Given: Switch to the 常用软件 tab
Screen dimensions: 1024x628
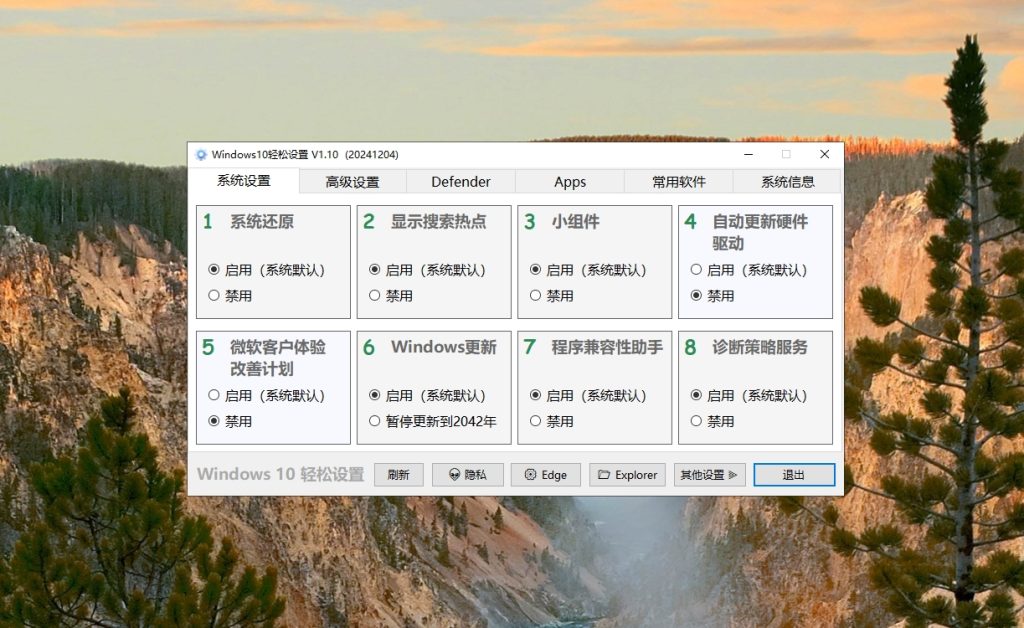Looking at the screenshot, I should click(679, 182).
